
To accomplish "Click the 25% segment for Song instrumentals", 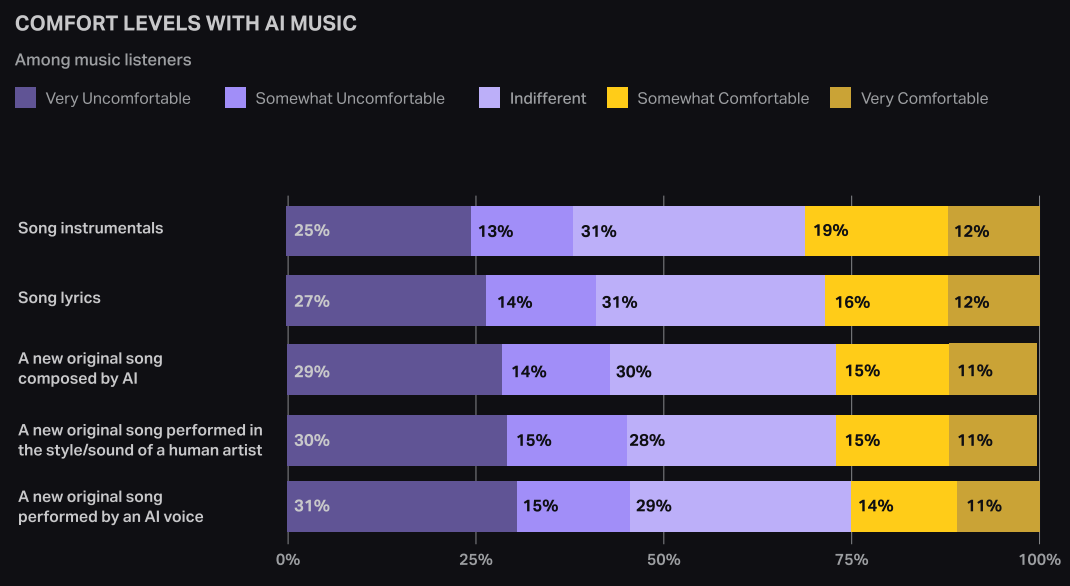I will point(378,231).
